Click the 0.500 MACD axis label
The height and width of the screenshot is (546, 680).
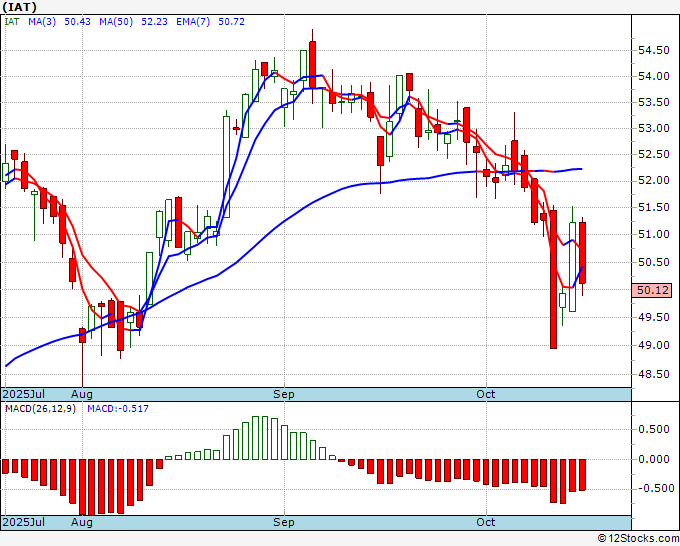coord(654,429)
